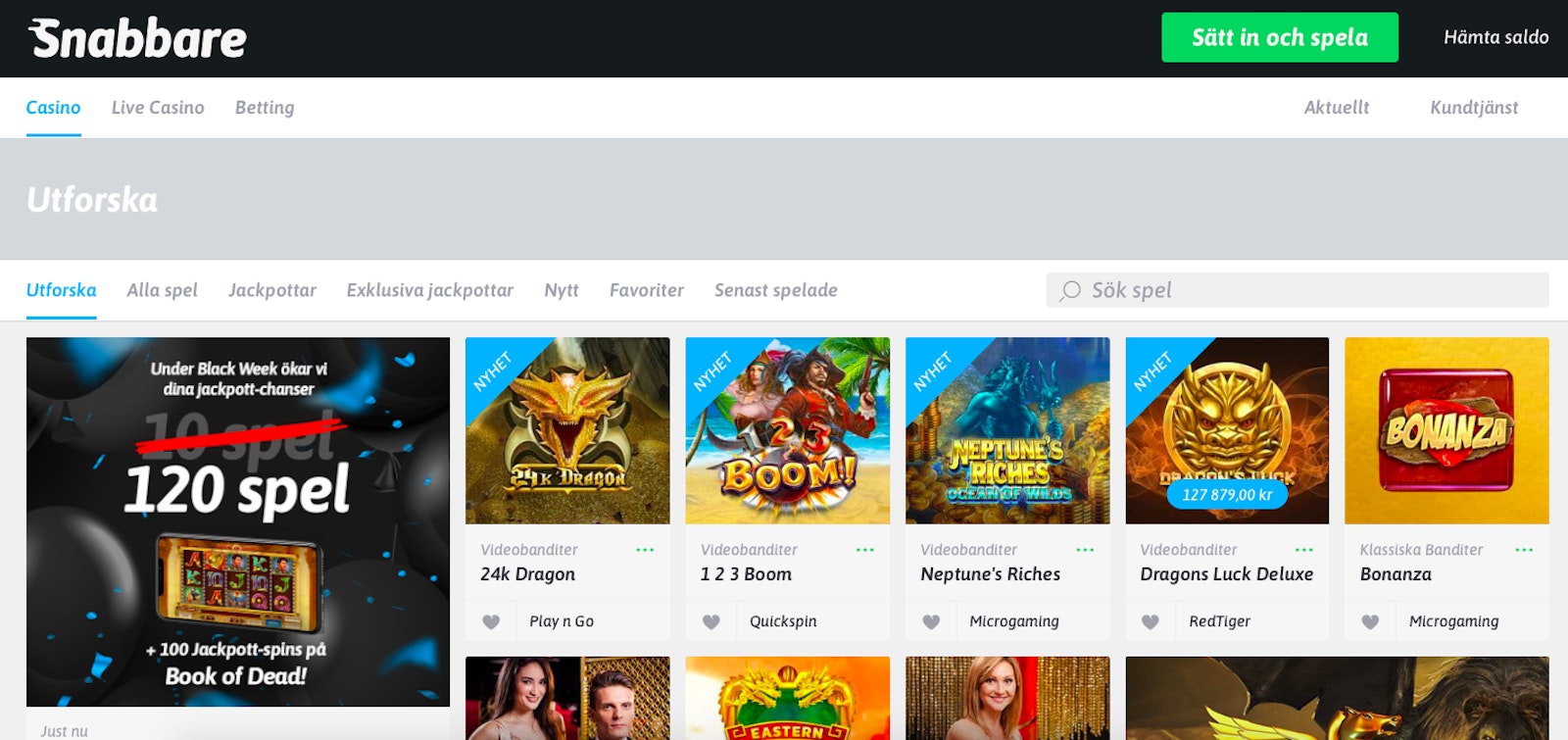Screen dimensions: 1568x740
Task: Expand more options for 1 2 3 Boom
Action: pyautogui.click(x=864, y=550)
